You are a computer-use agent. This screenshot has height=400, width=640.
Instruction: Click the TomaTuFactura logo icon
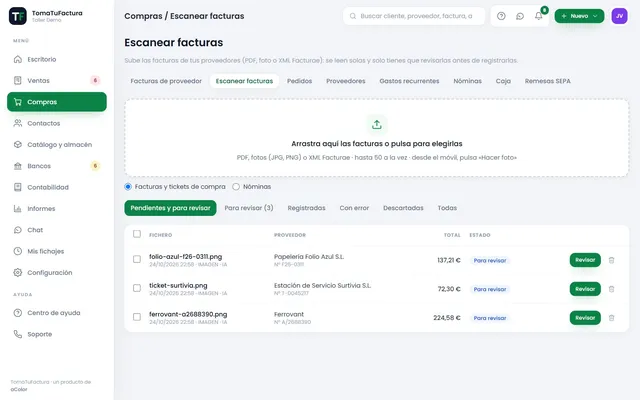pyautogui.click(x=18, y=16)
